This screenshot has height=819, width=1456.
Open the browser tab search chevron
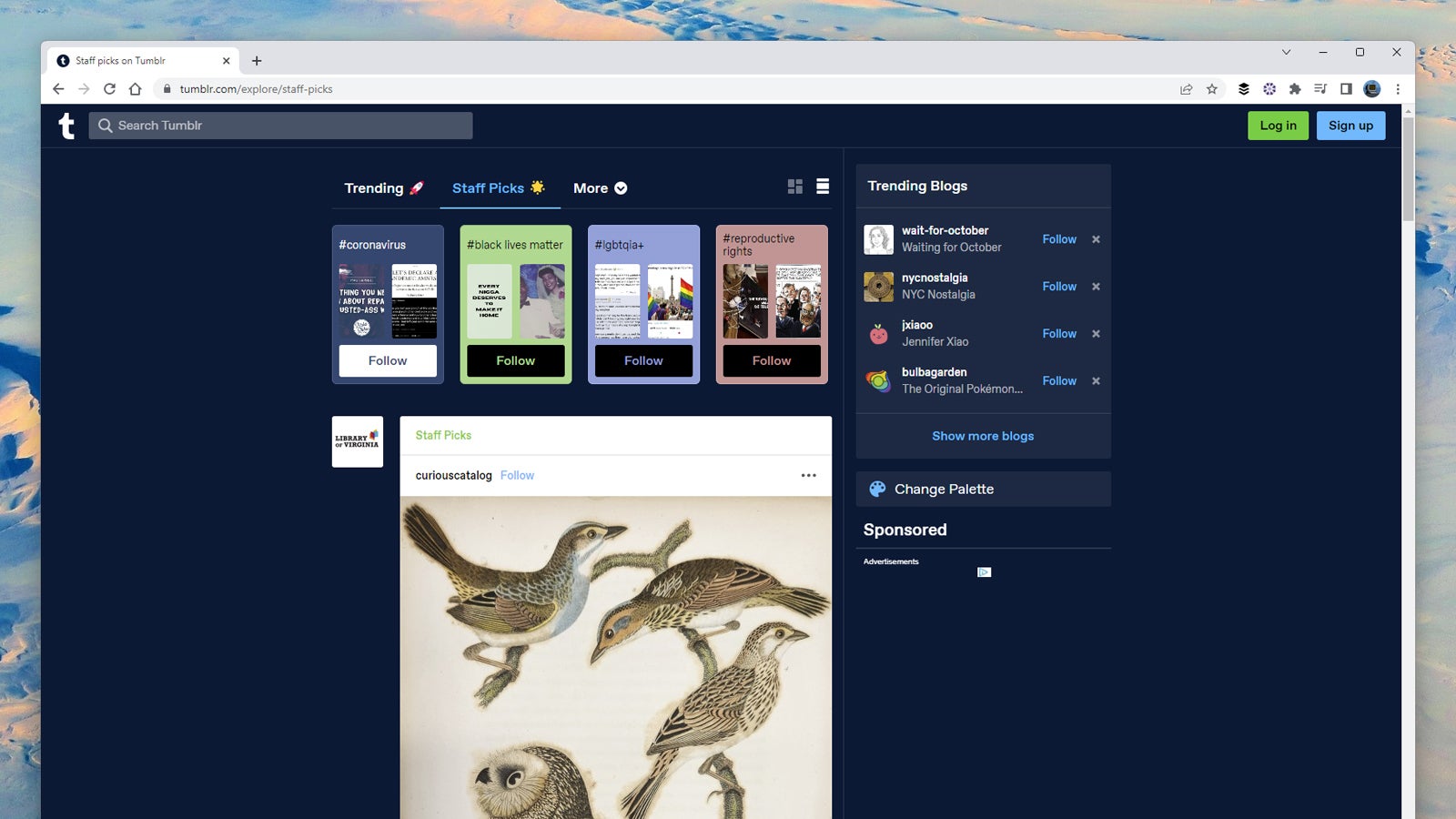point(1284,53)
